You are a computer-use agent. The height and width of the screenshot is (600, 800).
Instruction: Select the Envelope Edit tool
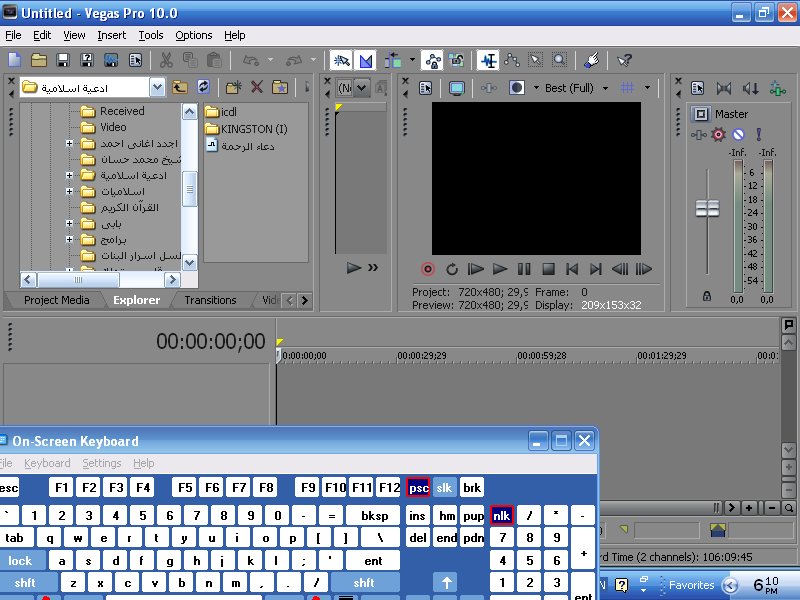tap(512, 60)
